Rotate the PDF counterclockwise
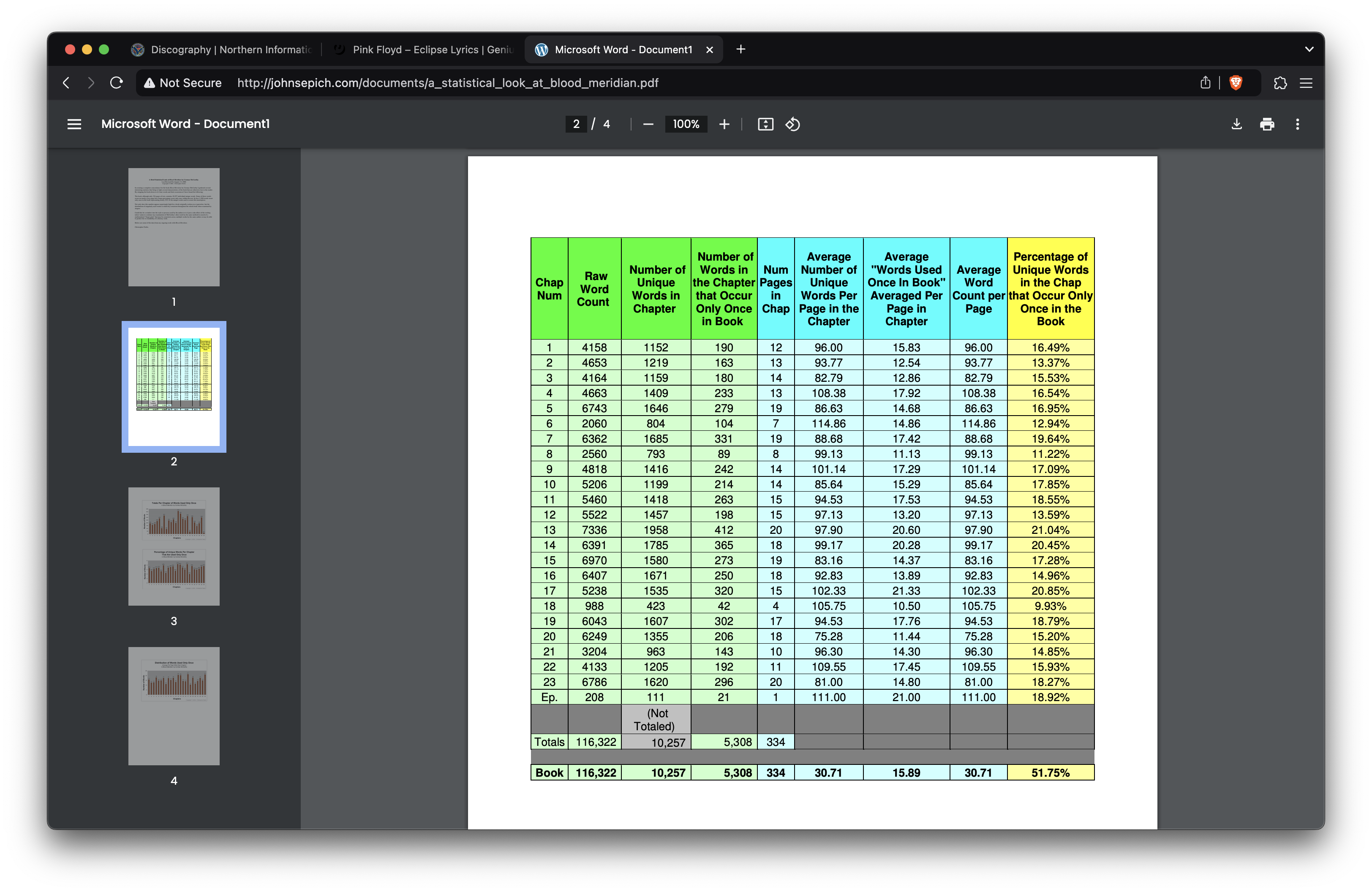 pyautogui.click(x=792, y=124)
